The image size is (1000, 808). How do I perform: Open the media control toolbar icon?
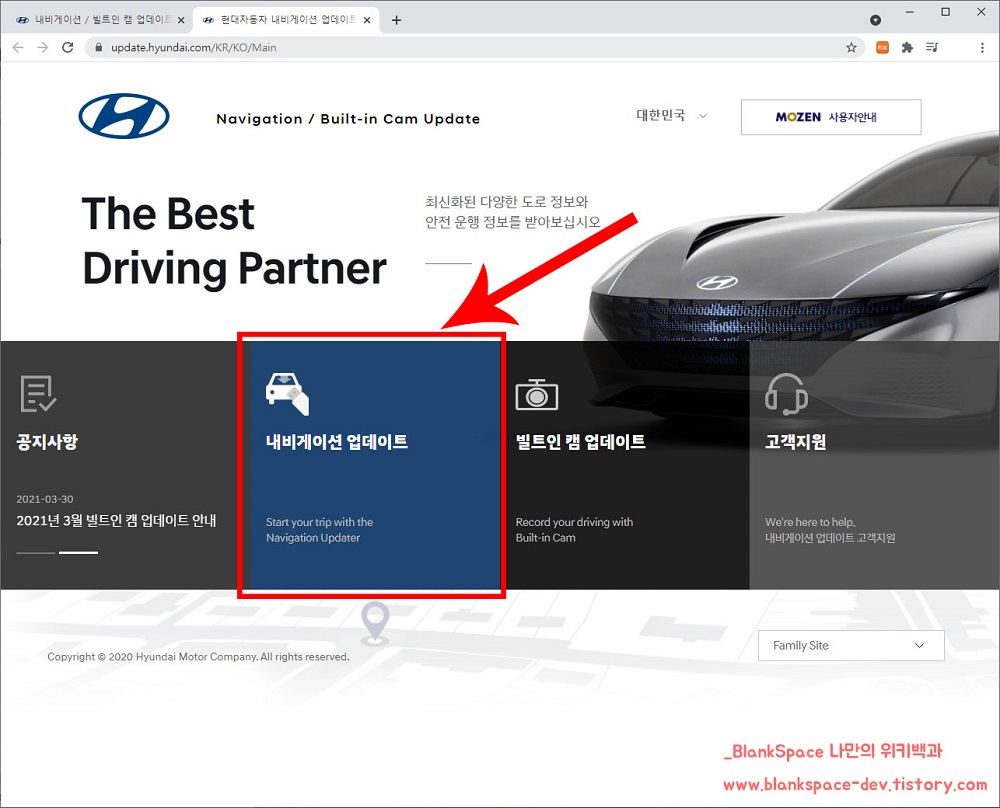932,47
